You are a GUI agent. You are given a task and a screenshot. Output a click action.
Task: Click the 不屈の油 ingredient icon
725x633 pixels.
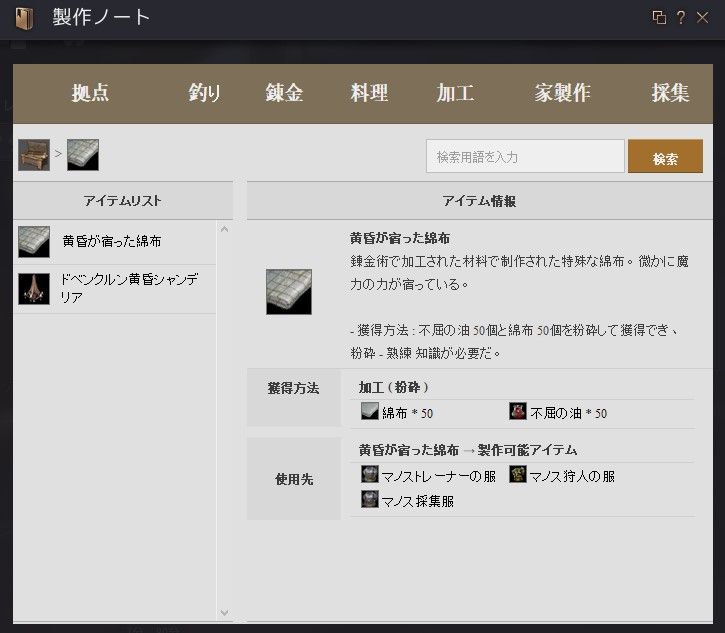517,411
